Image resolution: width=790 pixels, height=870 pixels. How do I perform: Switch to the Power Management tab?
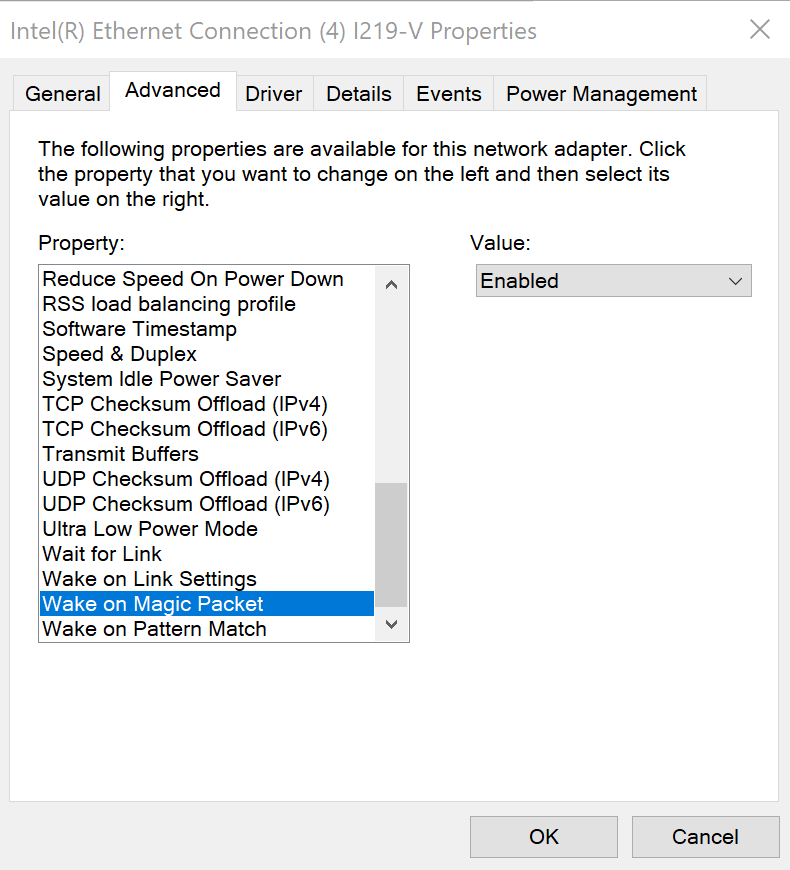[x=600, y=93]
